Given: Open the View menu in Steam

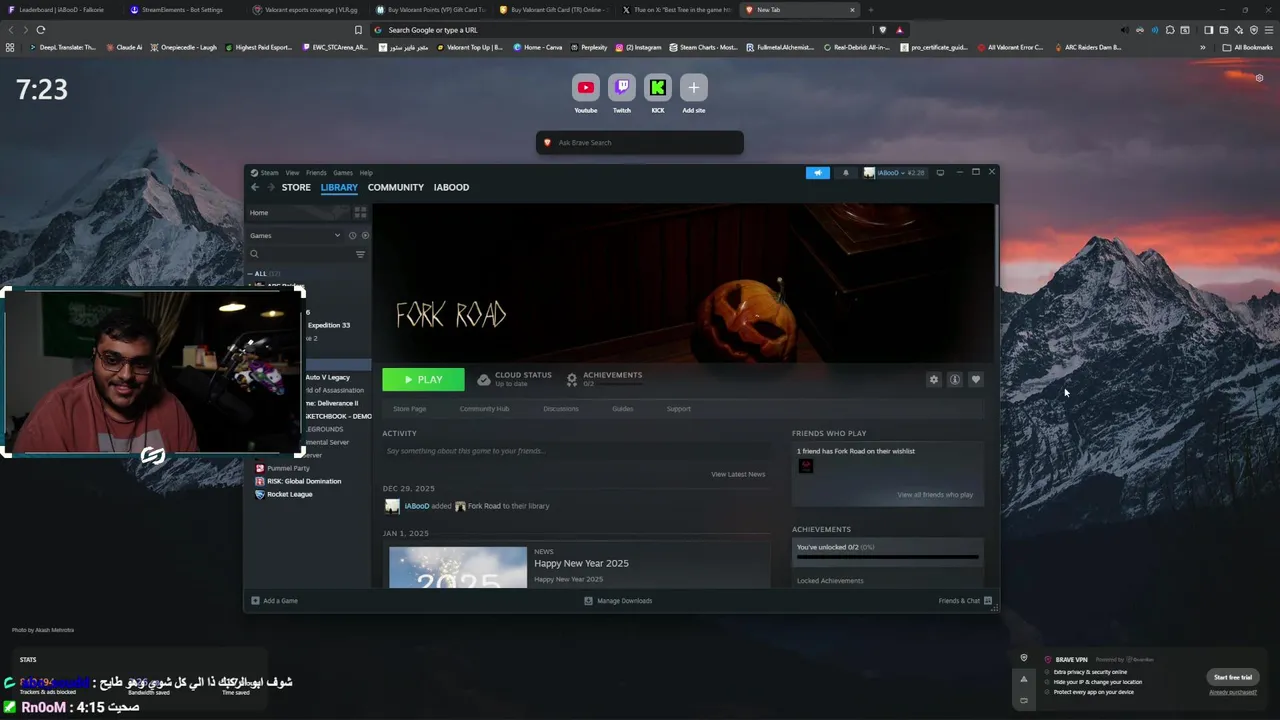Looking at the screenshot, I should coord(292,173).
